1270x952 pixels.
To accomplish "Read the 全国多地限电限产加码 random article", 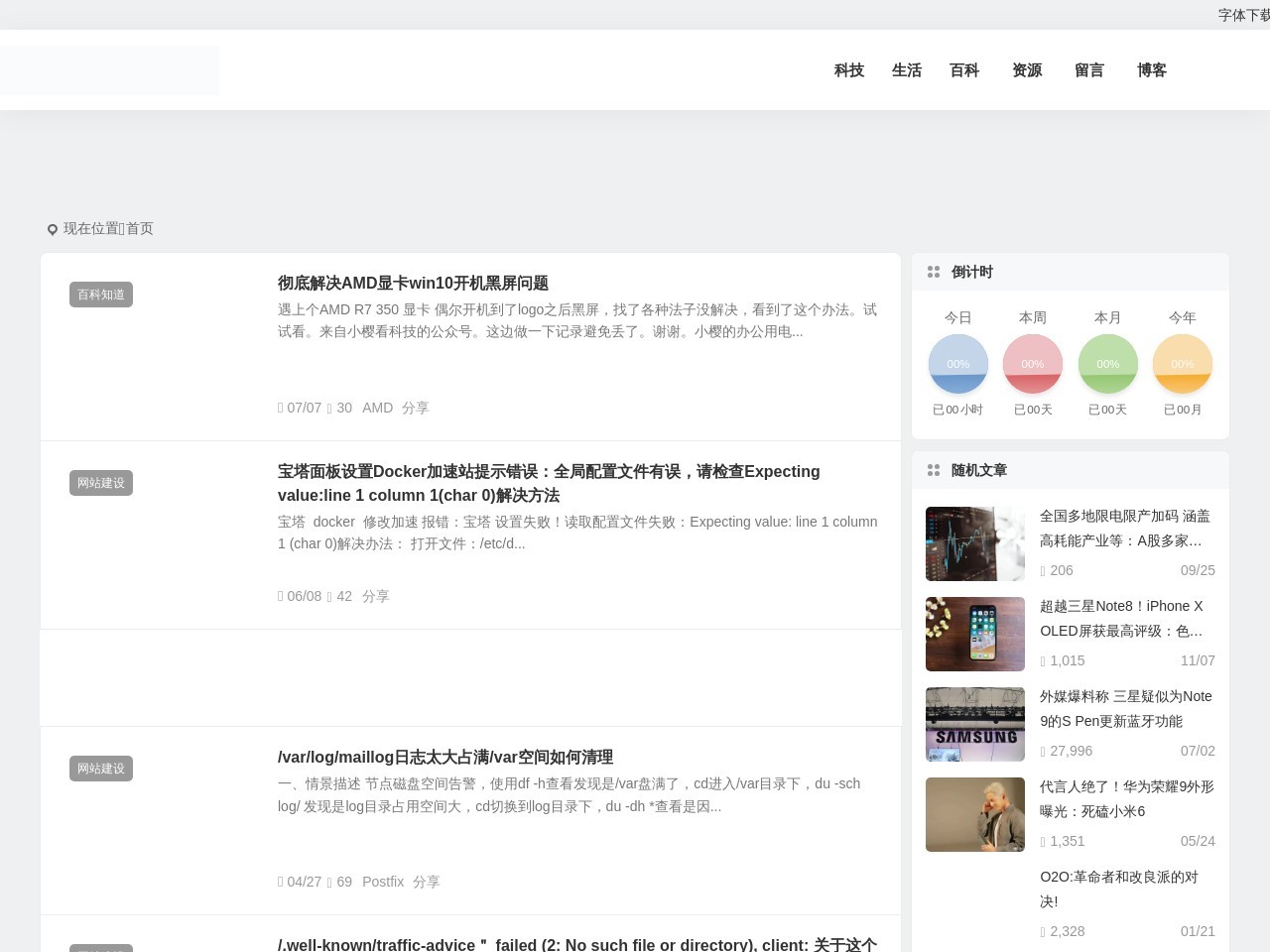I will (1125, 529).
